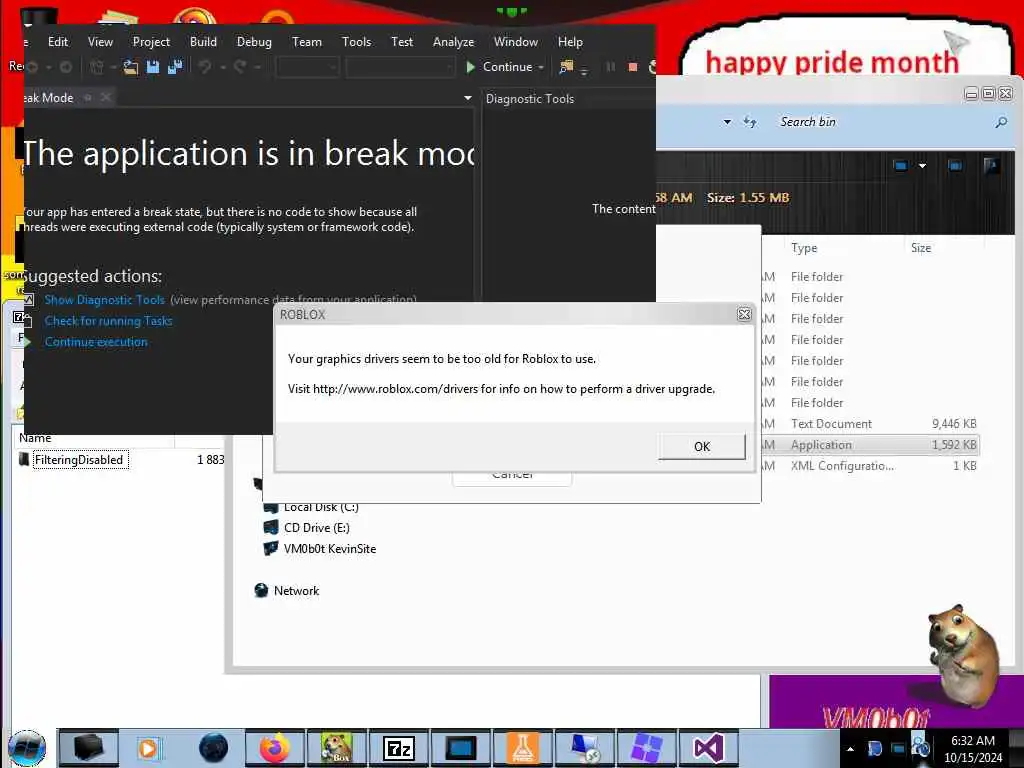
Task: Click the Open File toolbar icon
Action: tap(131, 67)
